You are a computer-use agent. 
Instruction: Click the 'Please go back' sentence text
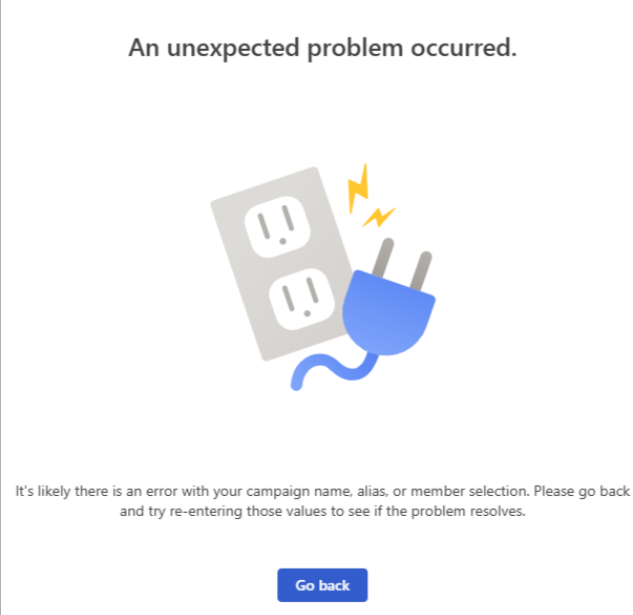[582, 491]
